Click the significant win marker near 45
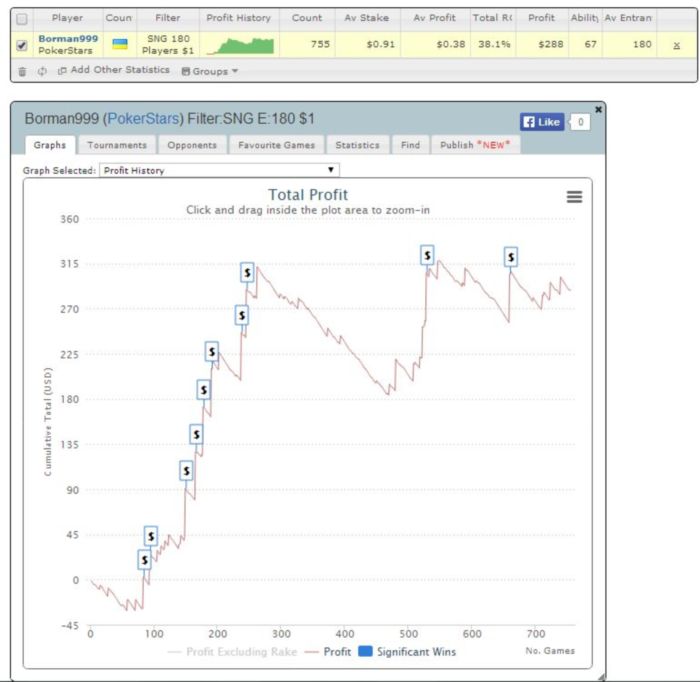This screenshot has width=700, height=682. point(151,536)
